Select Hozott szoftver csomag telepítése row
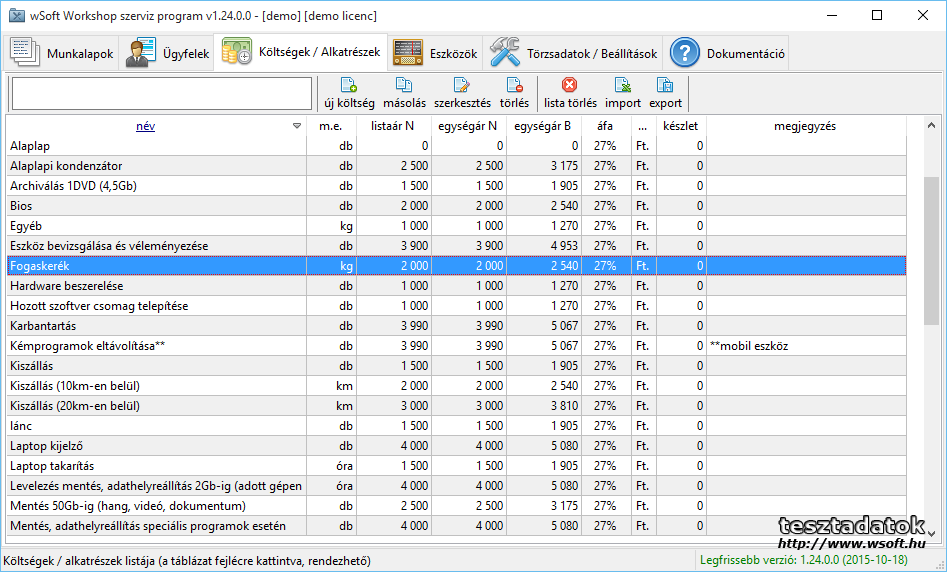The width and height of the screenshot is (947, 572). point(456,305)
